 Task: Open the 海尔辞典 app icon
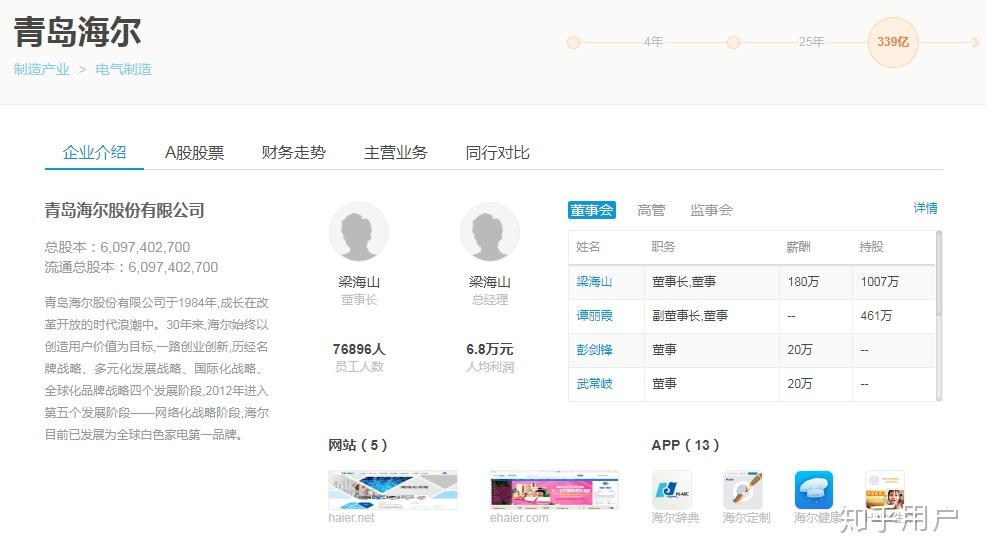674,490
